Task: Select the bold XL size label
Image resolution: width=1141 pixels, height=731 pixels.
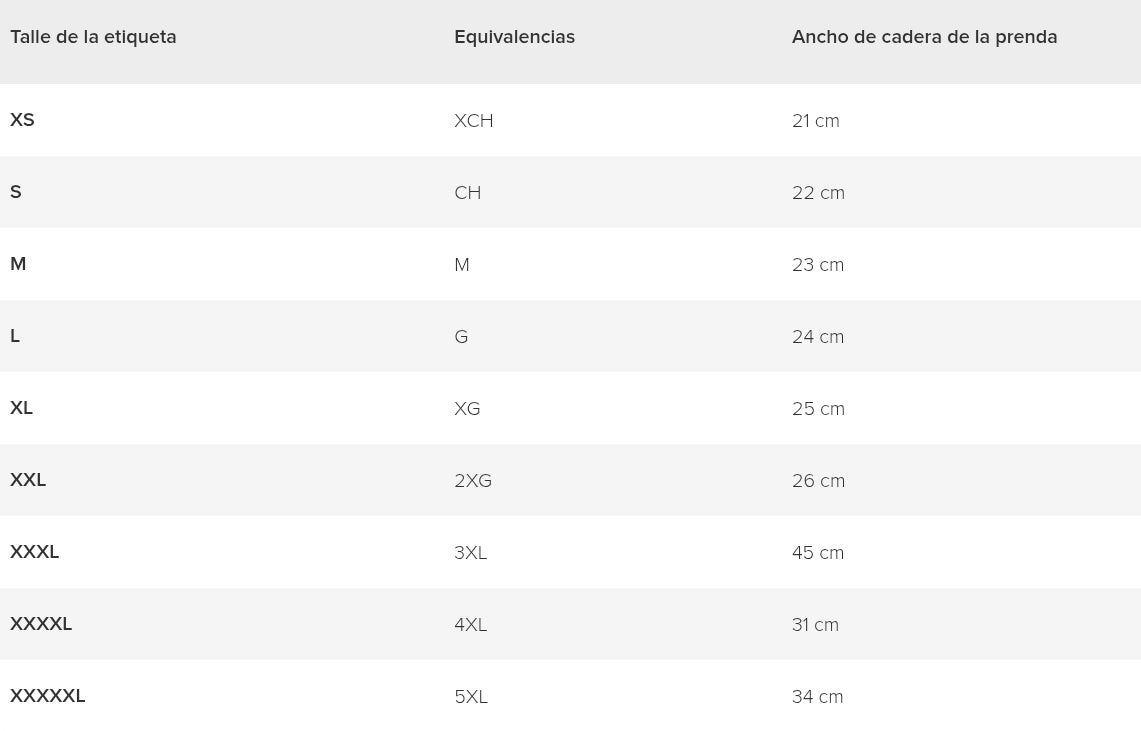Action: [x=21, y=408]
